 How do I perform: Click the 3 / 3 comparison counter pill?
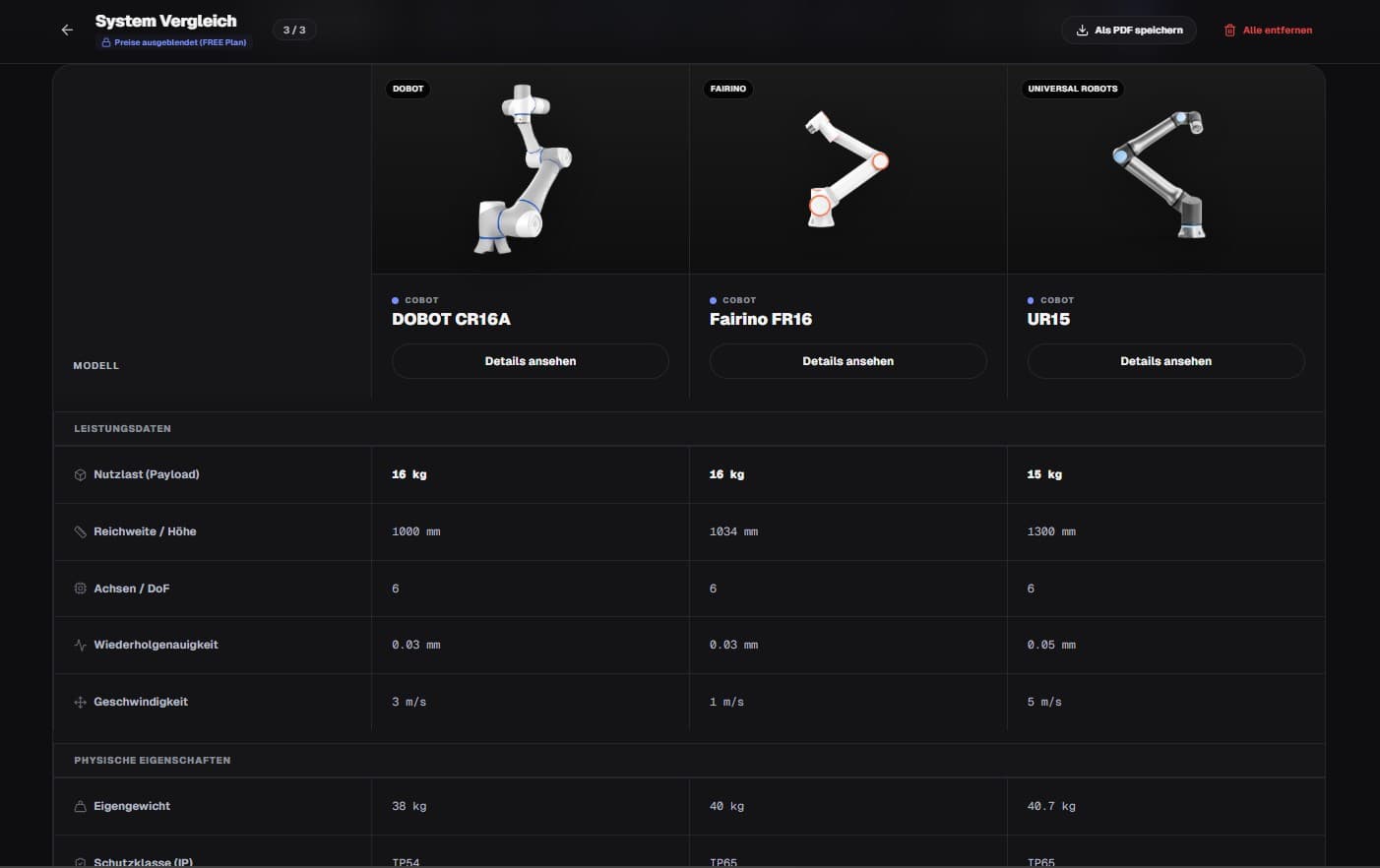(x=294, y=30)
